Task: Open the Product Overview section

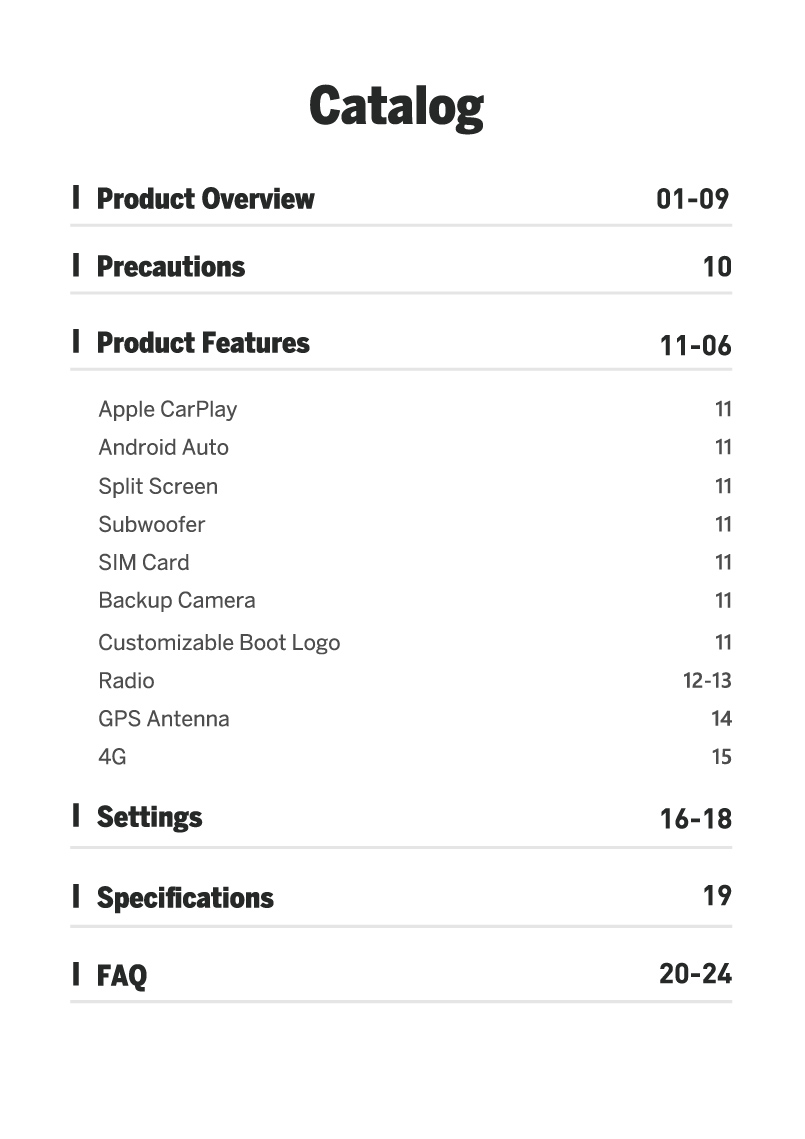Action: coord(205,199)
